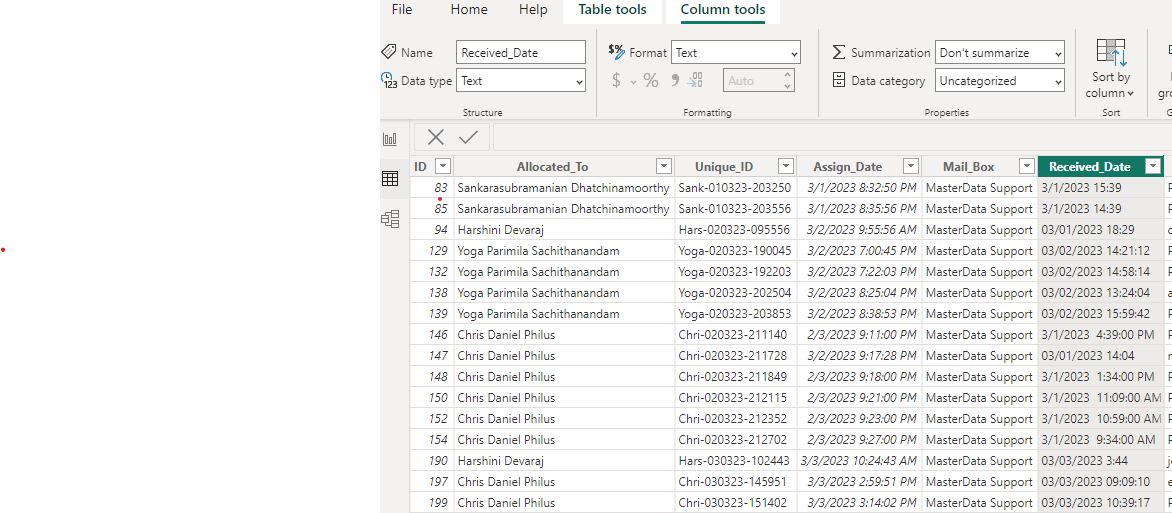Screen dimensions: 1172x513
Task: Click cell Chri-030323-151402
Action: click(735, 503)
